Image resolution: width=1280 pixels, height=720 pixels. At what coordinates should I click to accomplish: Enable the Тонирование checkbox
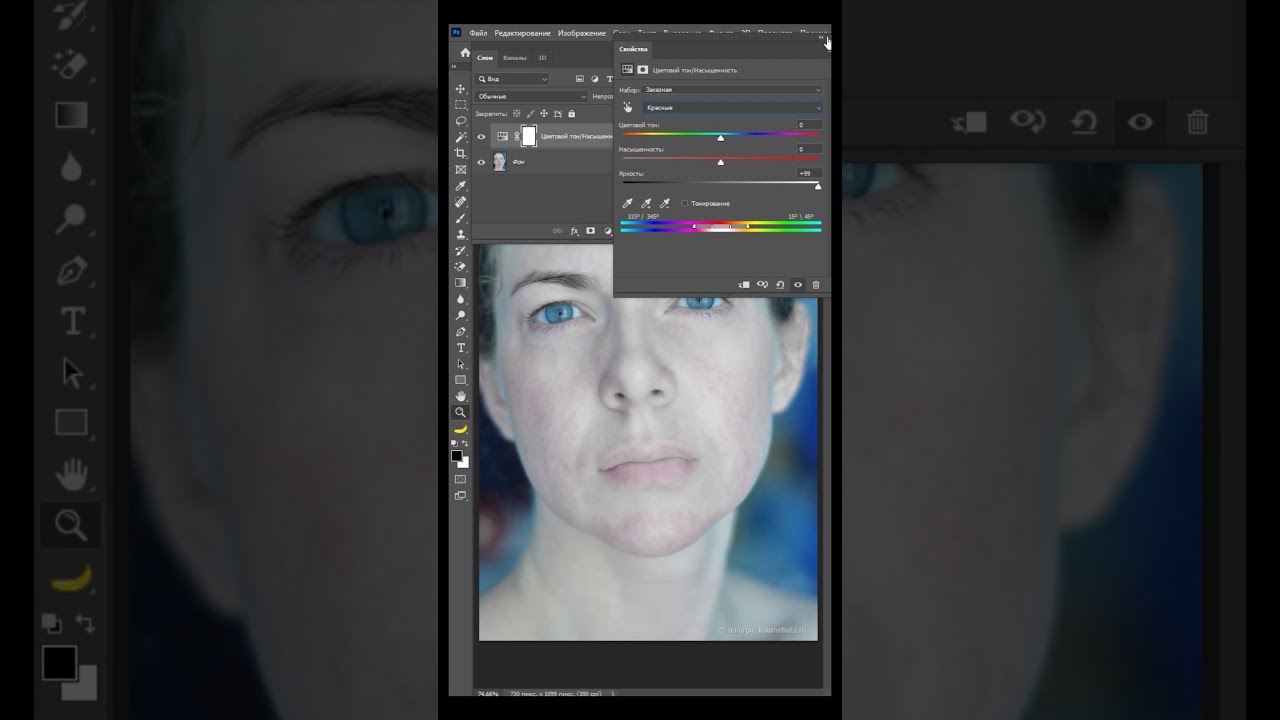pyautogui.click(x=684, y=203)
